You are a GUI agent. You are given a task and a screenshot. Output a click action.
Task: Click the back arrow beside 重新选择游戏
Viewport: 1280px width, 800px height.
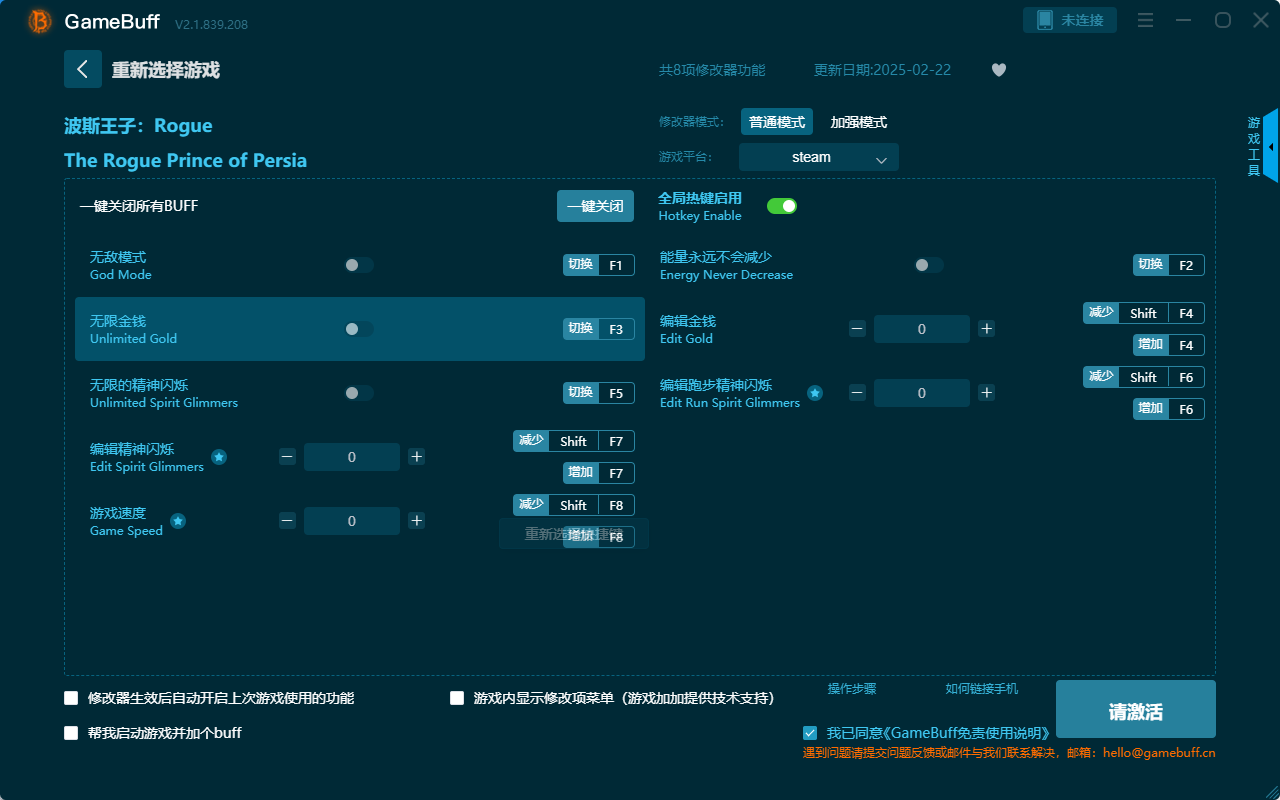[x=83, y=68]
